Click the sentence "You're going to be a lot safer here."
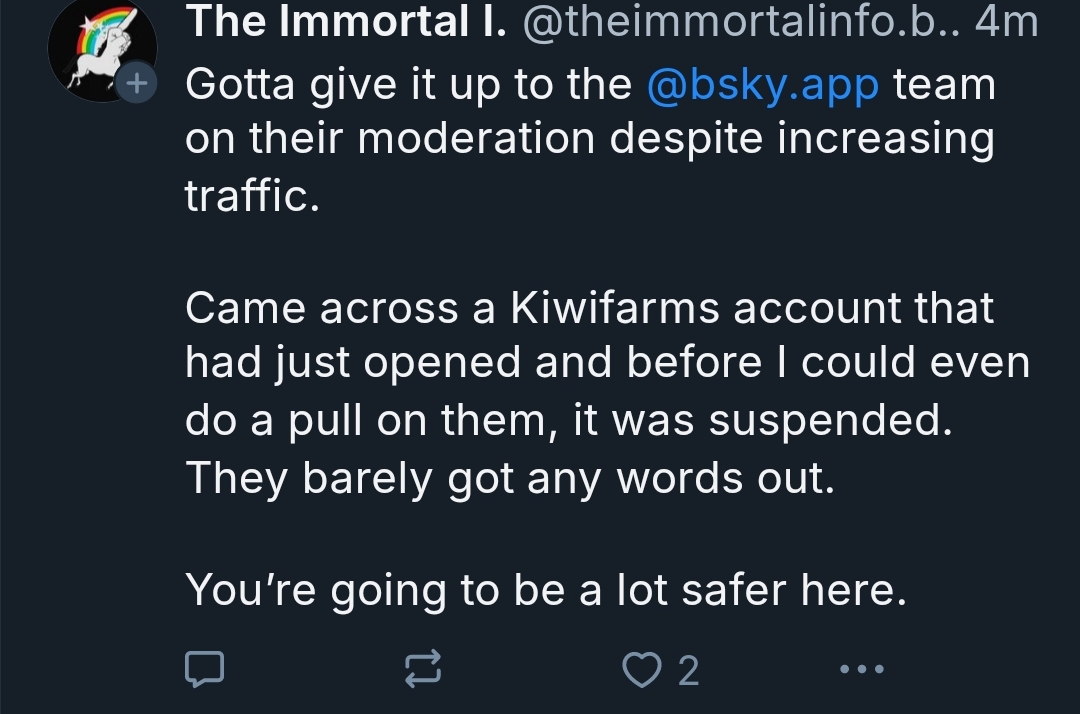The width and height of the screenshot is (1080, 714). coord(546,590)
